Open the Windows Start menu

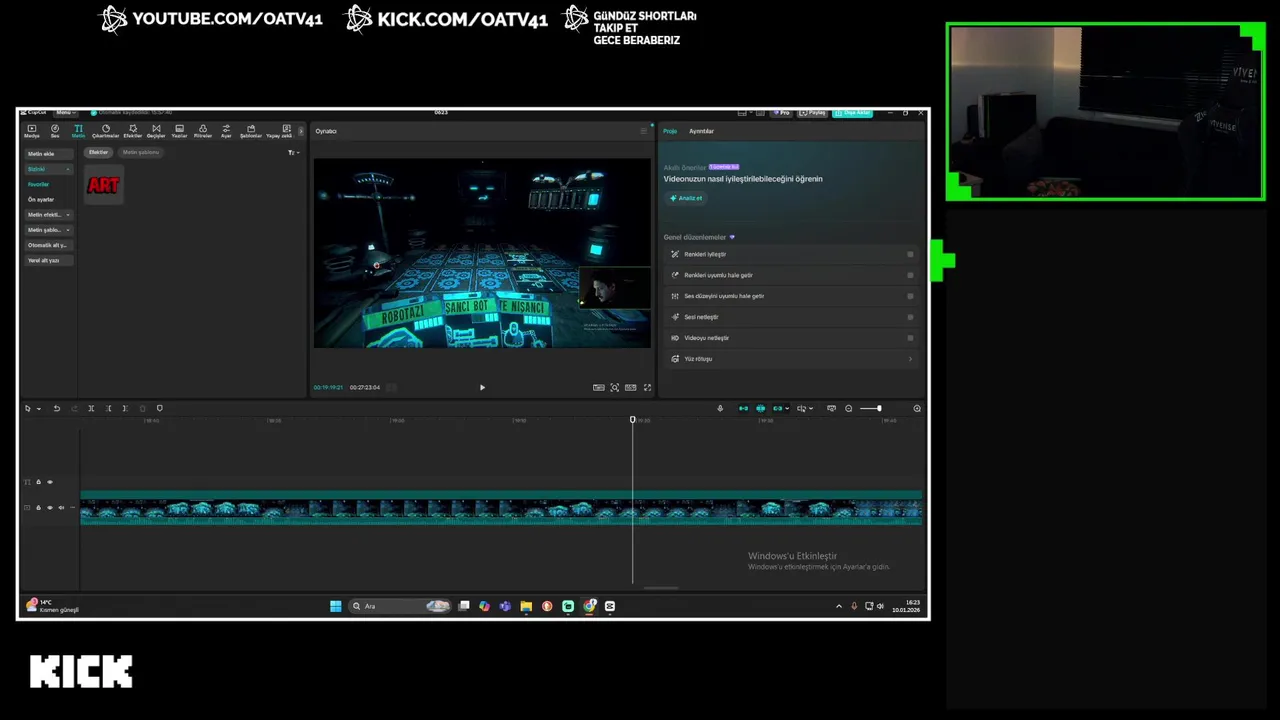336,606
